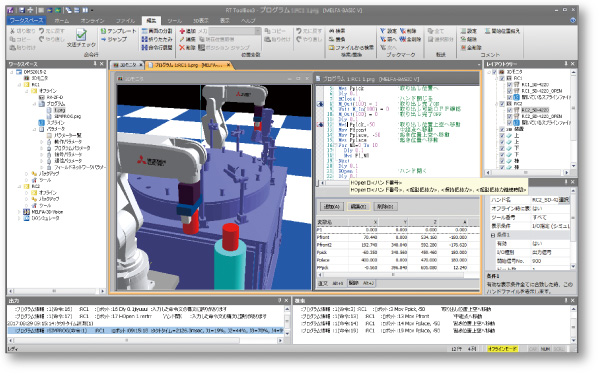This screenshot has height=380, width=600.
Task: Collapse the RC2 workspace node
Action: tap(19, 186)
